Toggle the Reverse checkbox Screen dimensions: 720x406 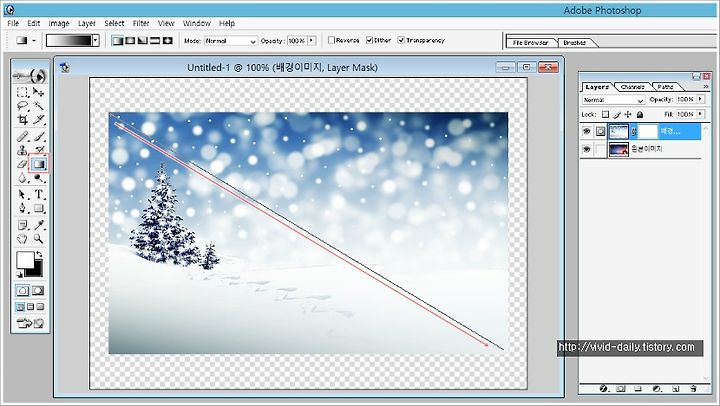click(x=331, y=40)
